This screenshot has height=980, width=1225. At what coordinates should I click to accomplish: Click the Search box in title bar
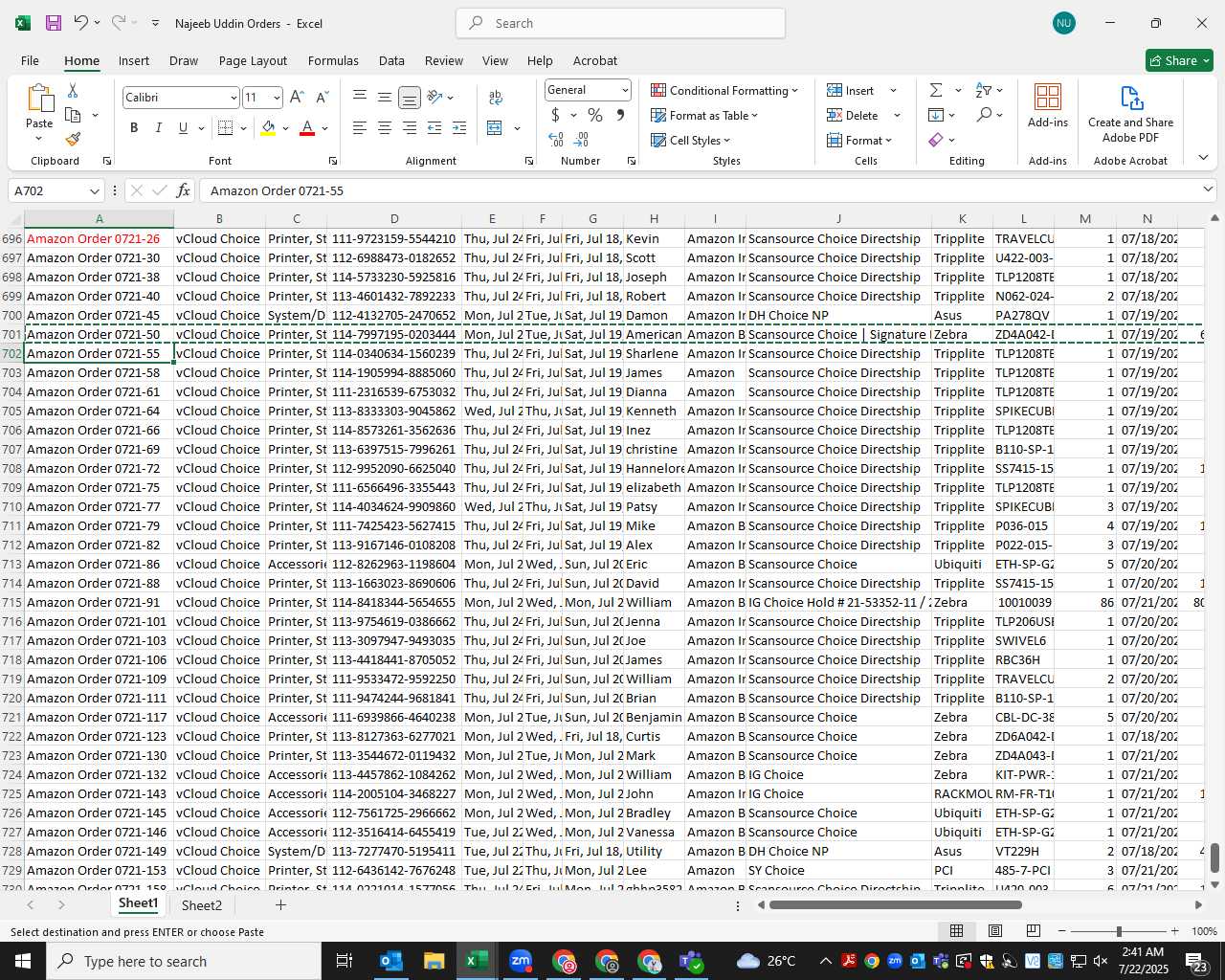coord(620,23)
